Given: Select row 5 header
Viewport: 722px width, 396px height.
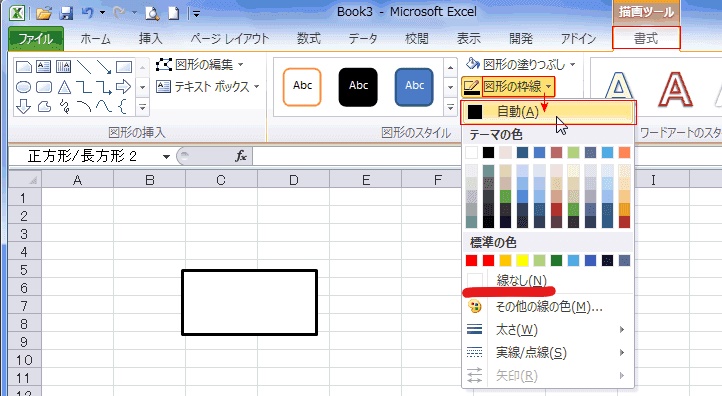Looking at the screenshot, I should 24,270.
